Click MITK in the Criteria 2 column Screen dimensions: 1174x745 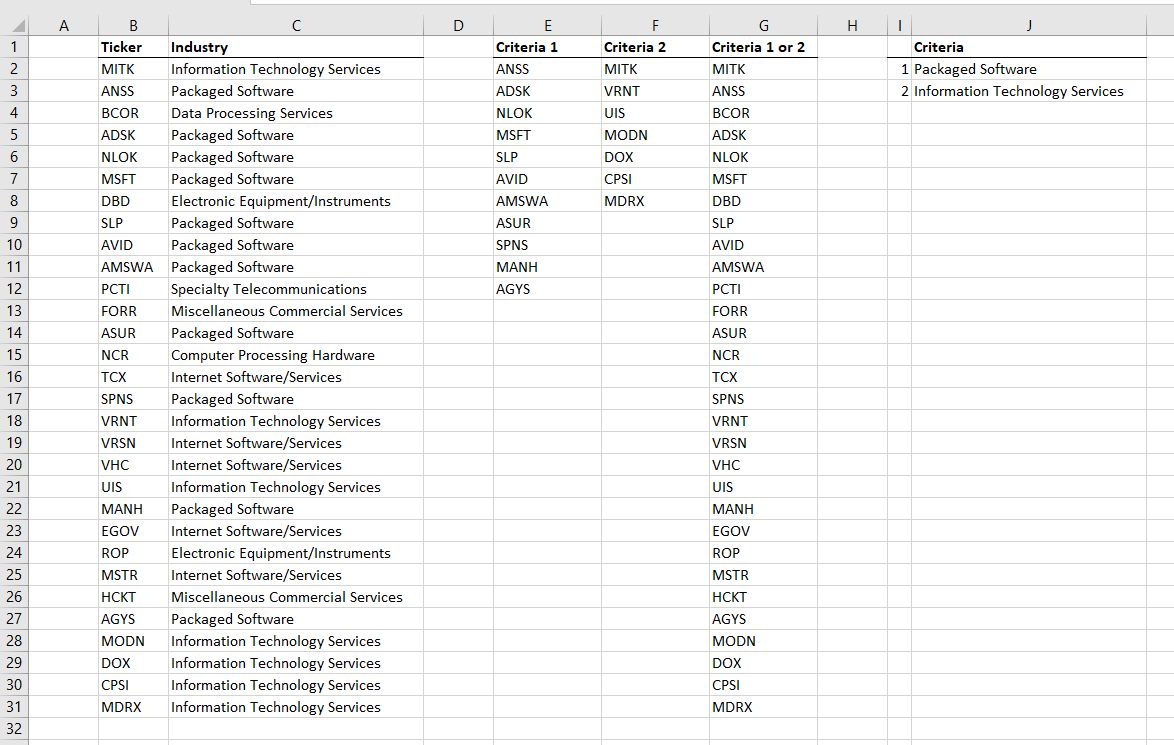point(655,69)
